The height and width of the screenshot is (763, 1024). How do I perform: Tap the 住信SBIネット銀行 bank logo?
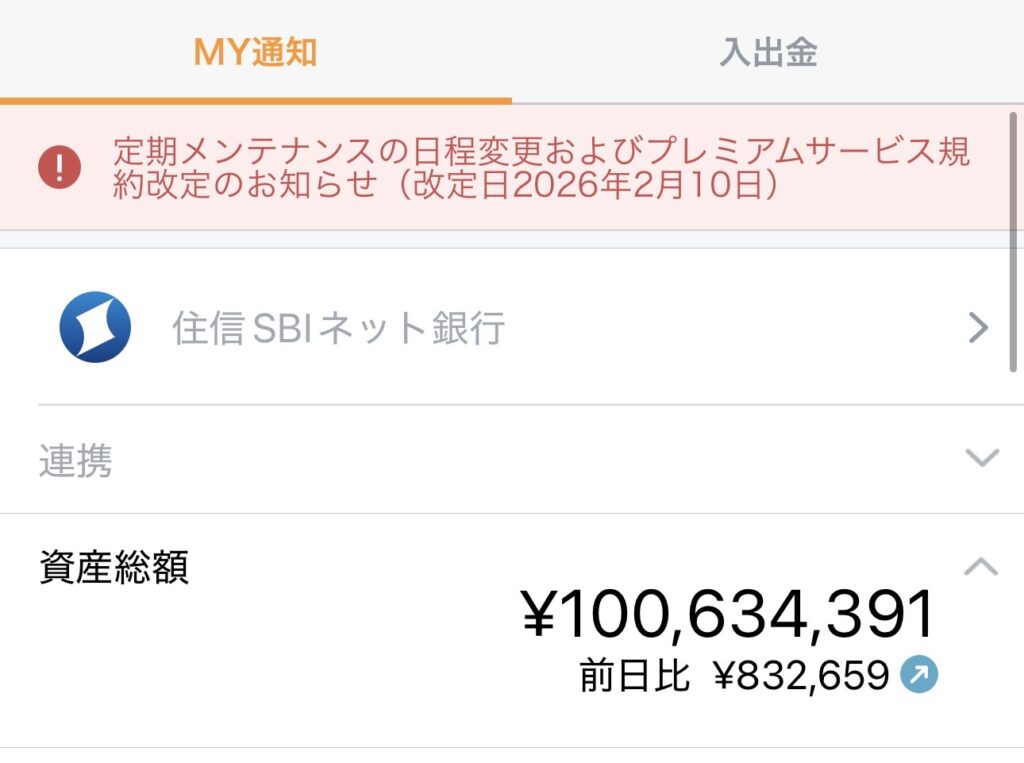(95, 327)
